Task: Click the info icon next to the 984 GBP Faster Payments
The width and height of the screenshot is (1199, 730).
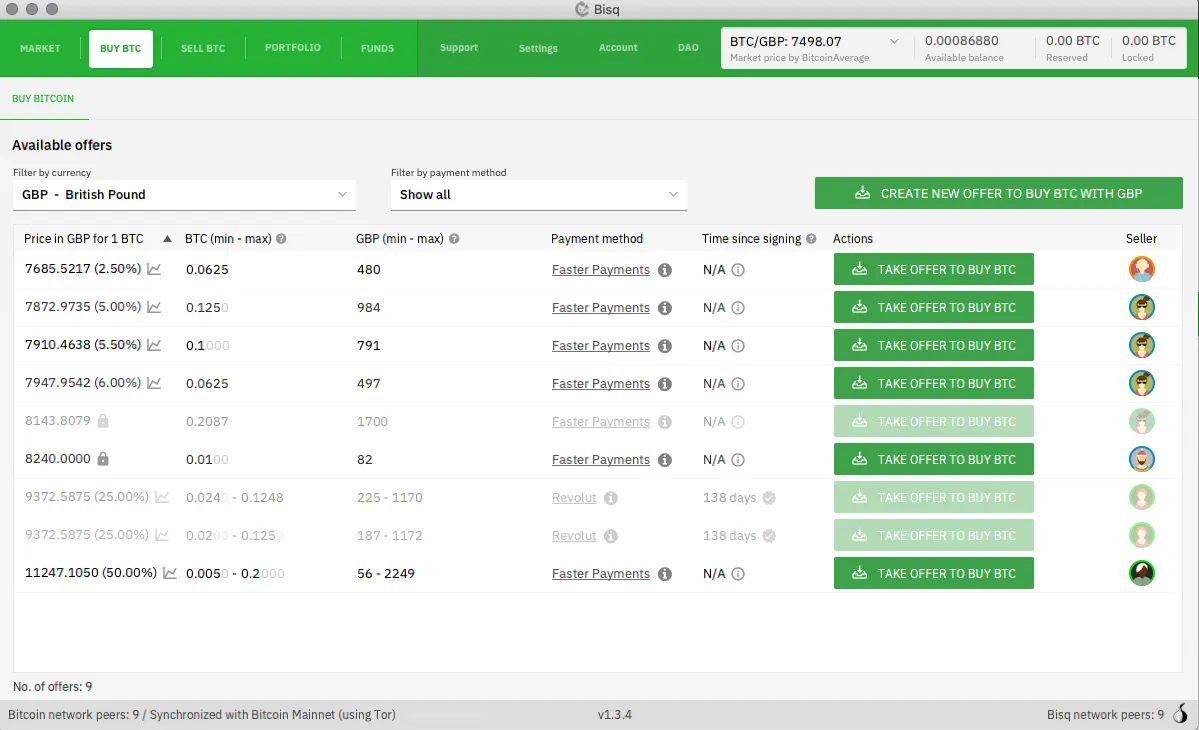Action: click(665, 308)
